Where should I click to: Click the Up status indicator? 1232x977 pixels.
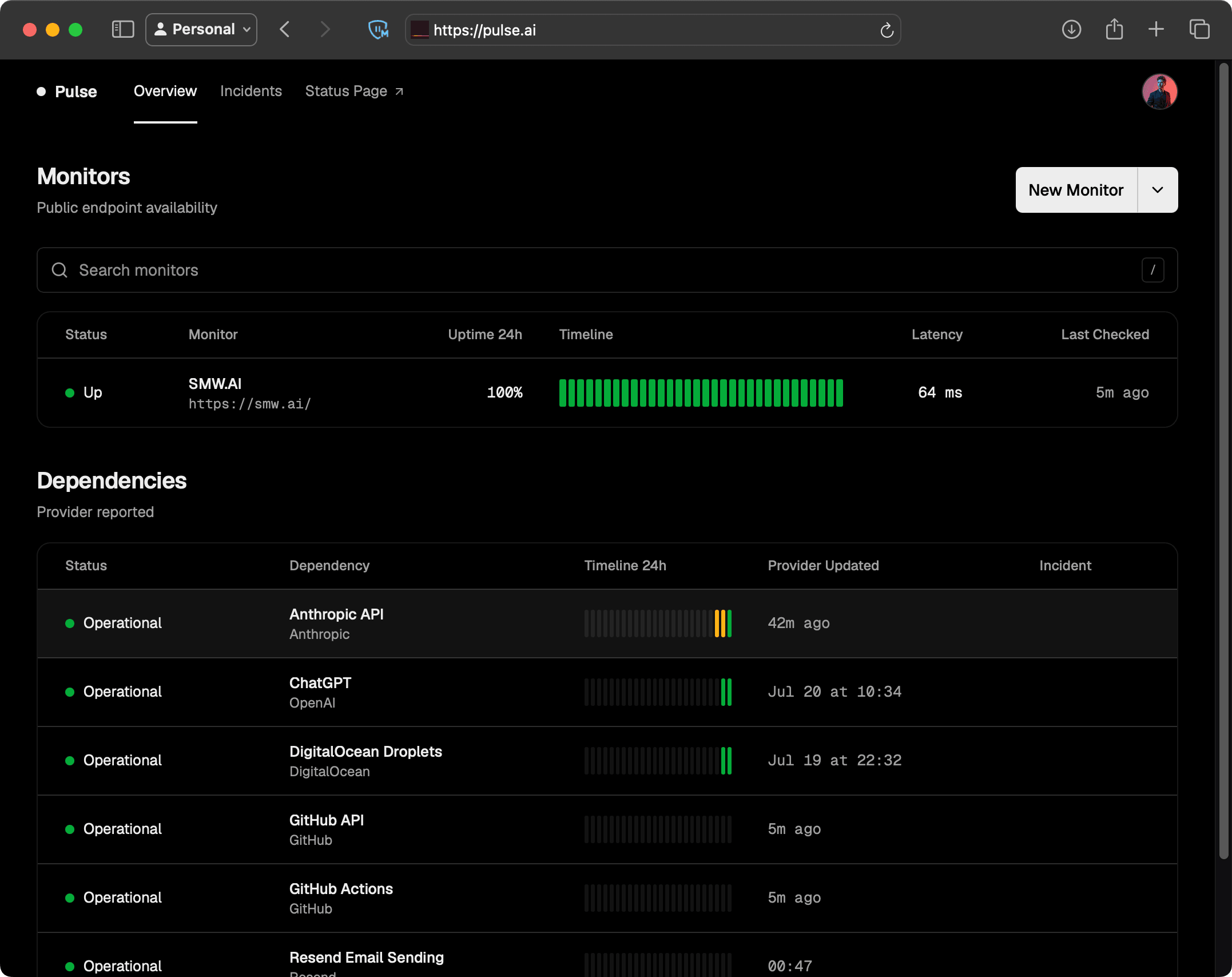[x=84, y=392]
